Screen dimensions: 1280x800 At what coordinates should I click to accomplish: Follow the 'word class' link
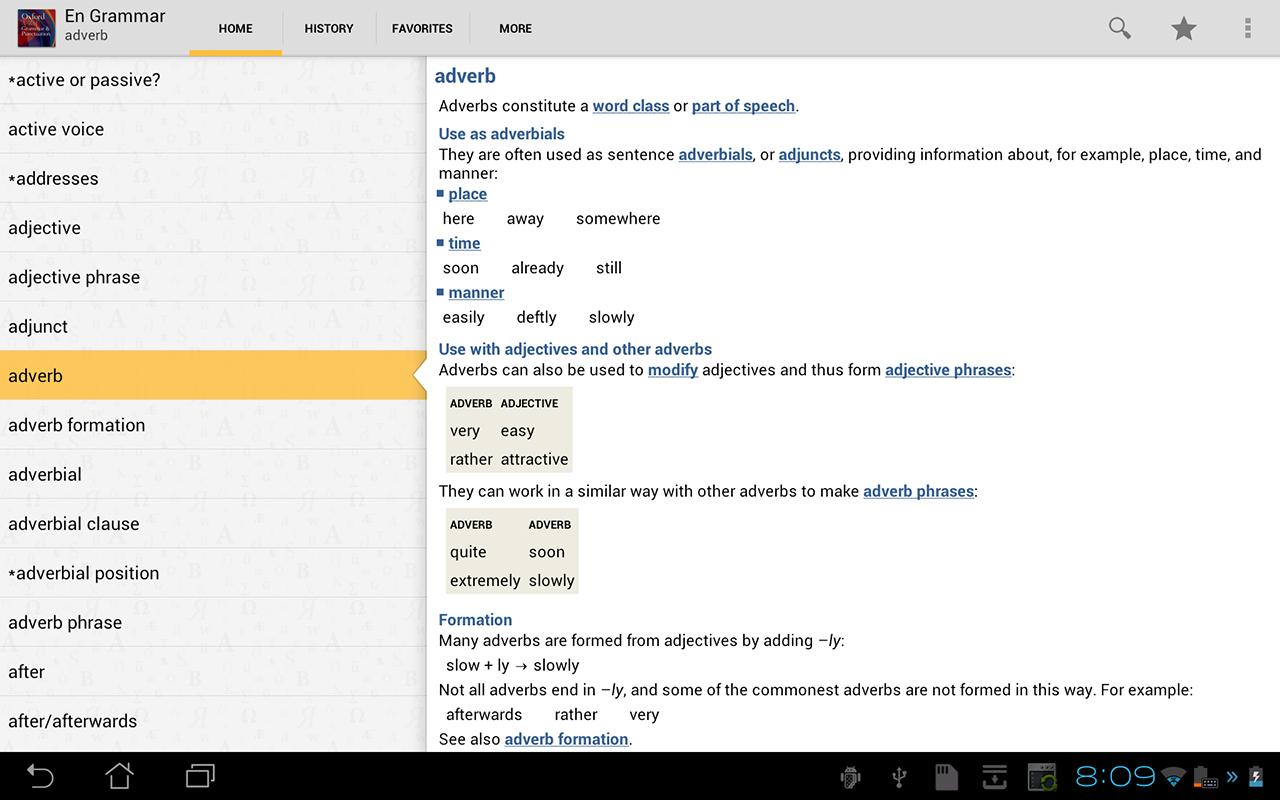point(630,106)
